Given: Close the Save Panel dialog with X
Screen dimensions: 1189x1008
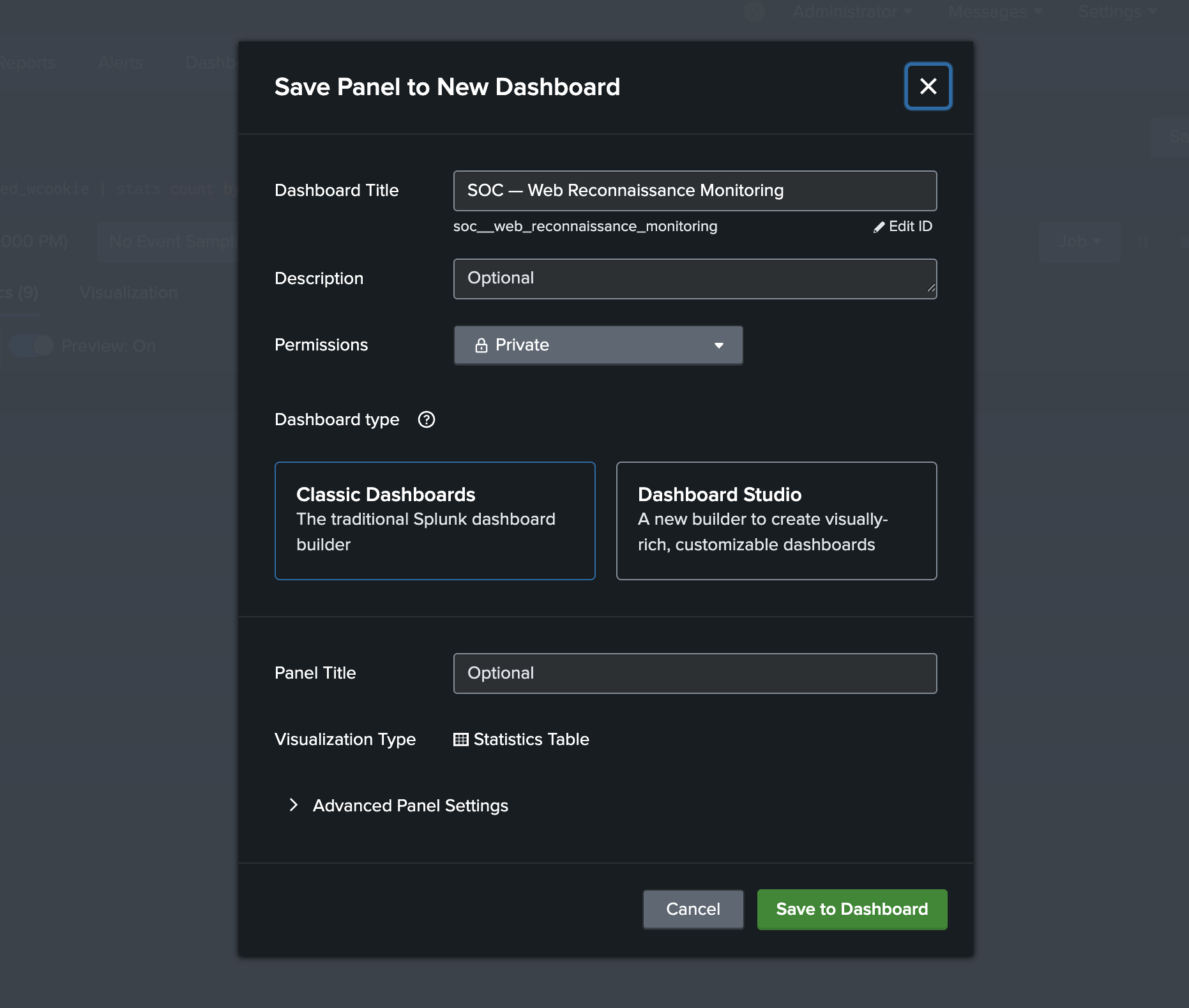Looking at the screenshot, I should [x=928, y=86].
